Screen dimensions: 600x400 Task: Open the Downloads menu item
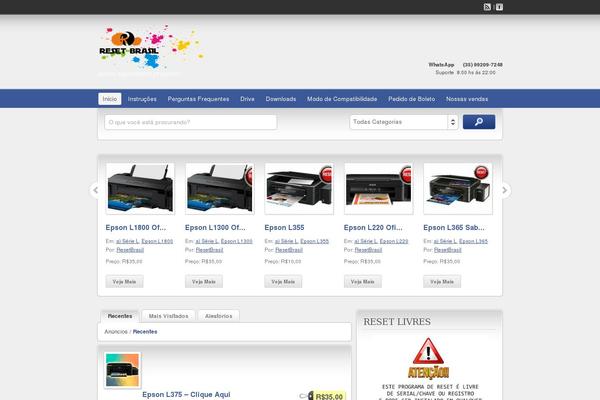(281, 99)
